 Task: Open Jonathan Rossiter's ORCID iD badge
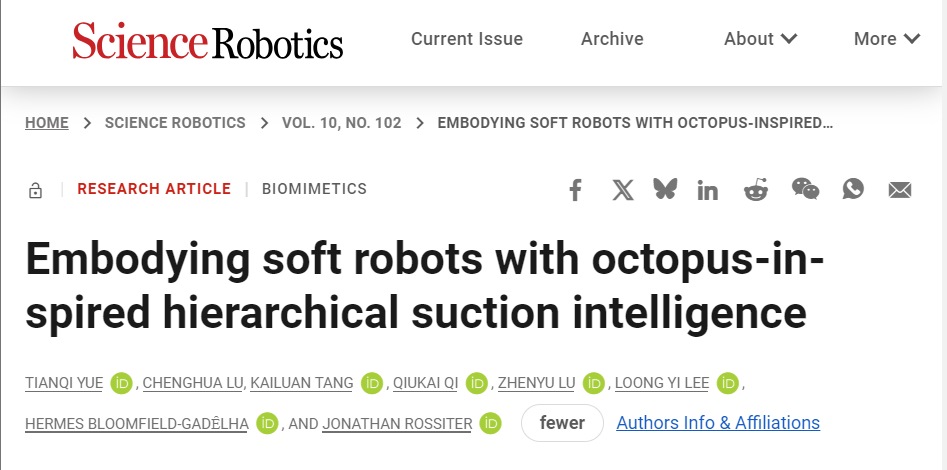[491, 423]
